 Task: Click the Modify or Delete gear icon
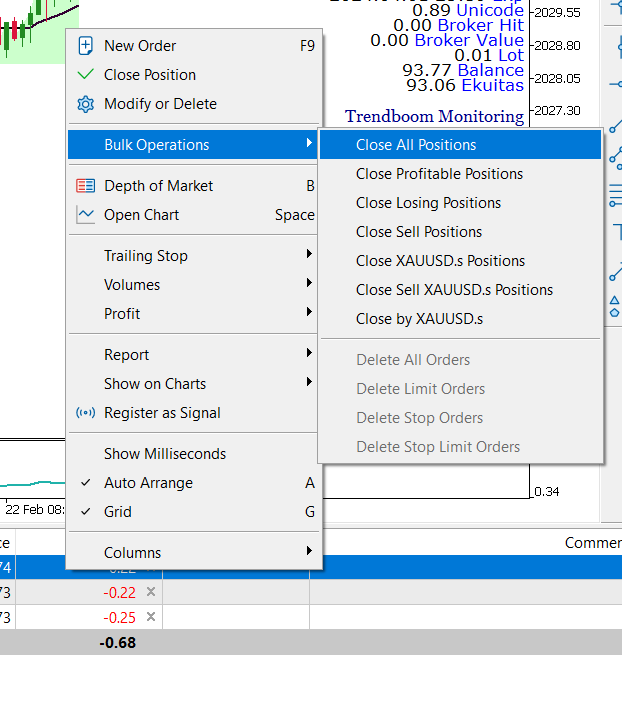pyautogui.click(x=86, y=104)
